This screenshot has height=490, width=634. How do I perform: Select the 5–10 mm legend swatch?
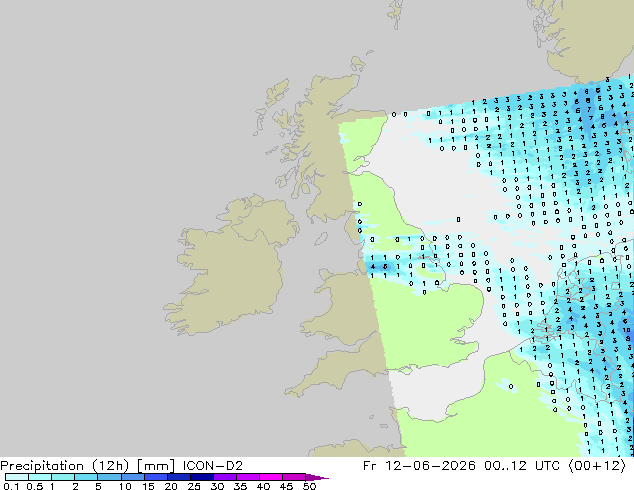click(x=109, y=477)
